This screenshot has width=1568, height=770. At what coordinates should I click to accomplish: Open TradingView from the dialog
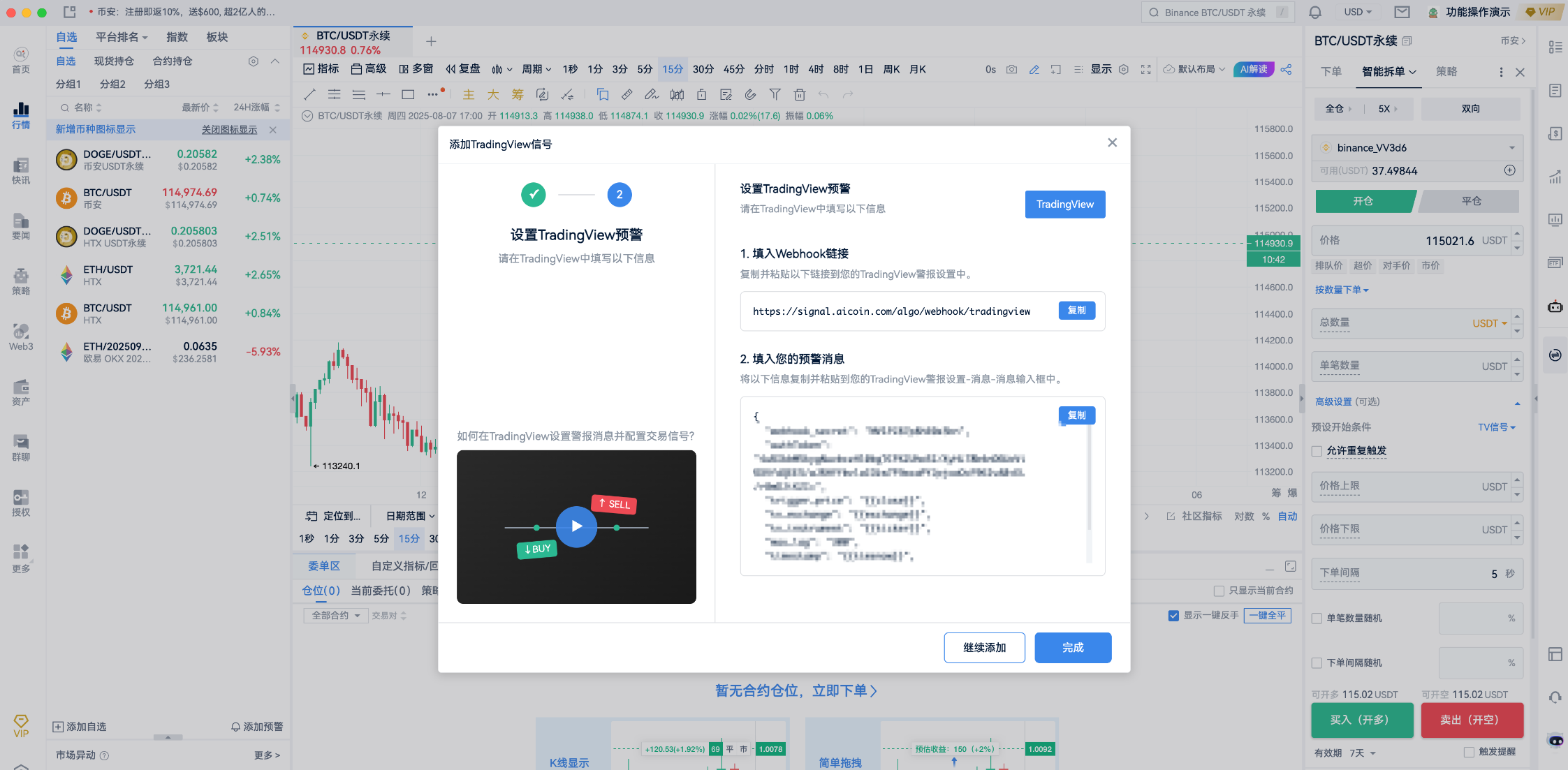(x=1064, y=205)
